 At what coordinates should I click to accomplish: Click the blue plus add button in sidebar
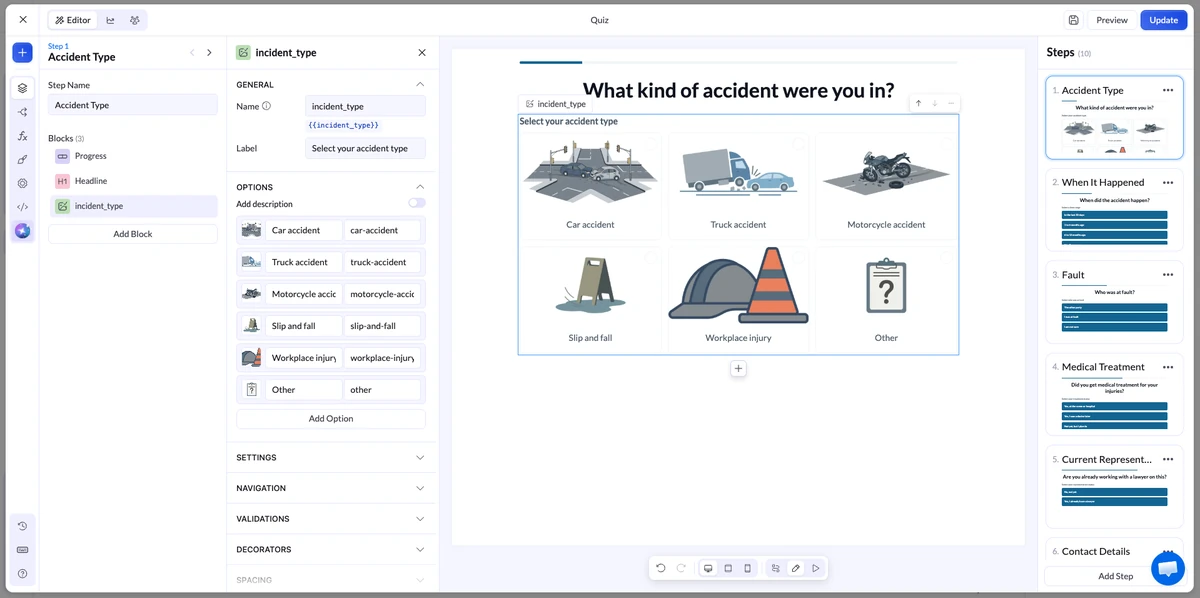click(22, 53)
